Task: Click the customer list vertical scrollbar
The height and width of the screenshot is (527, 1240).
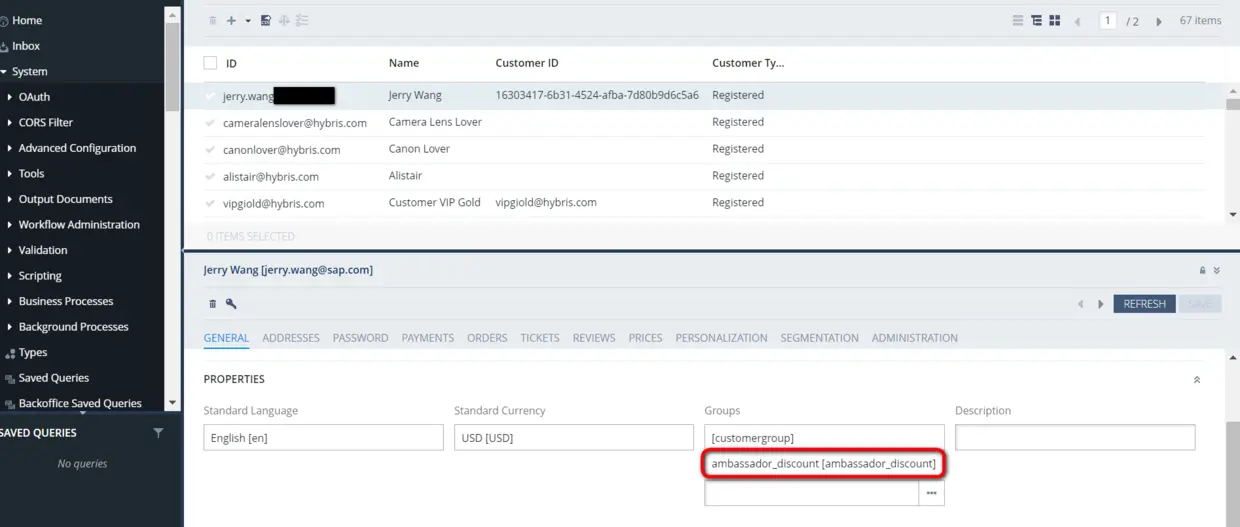Action: 1233,150
